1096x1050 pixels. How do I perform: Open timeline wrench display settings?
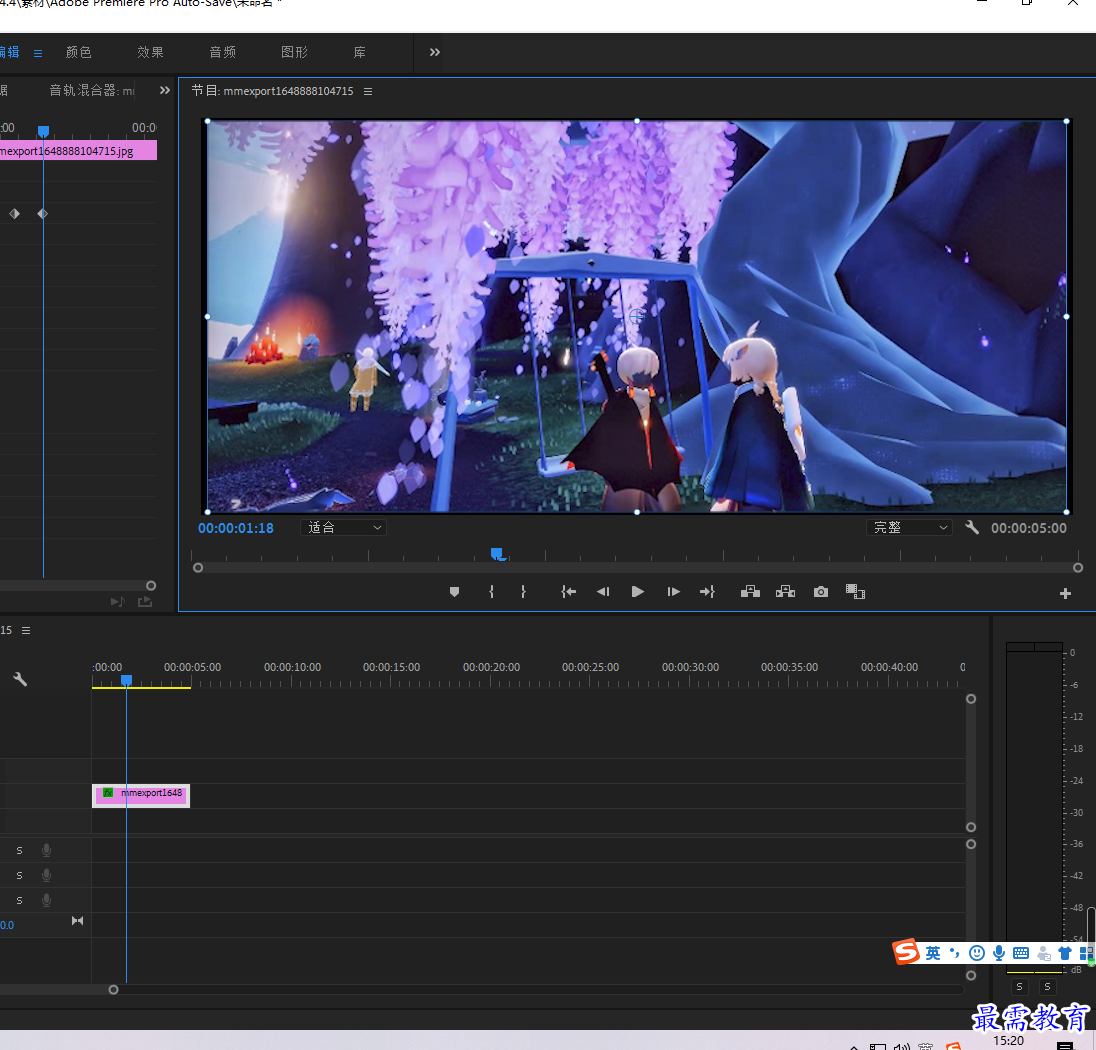[20, 679]
